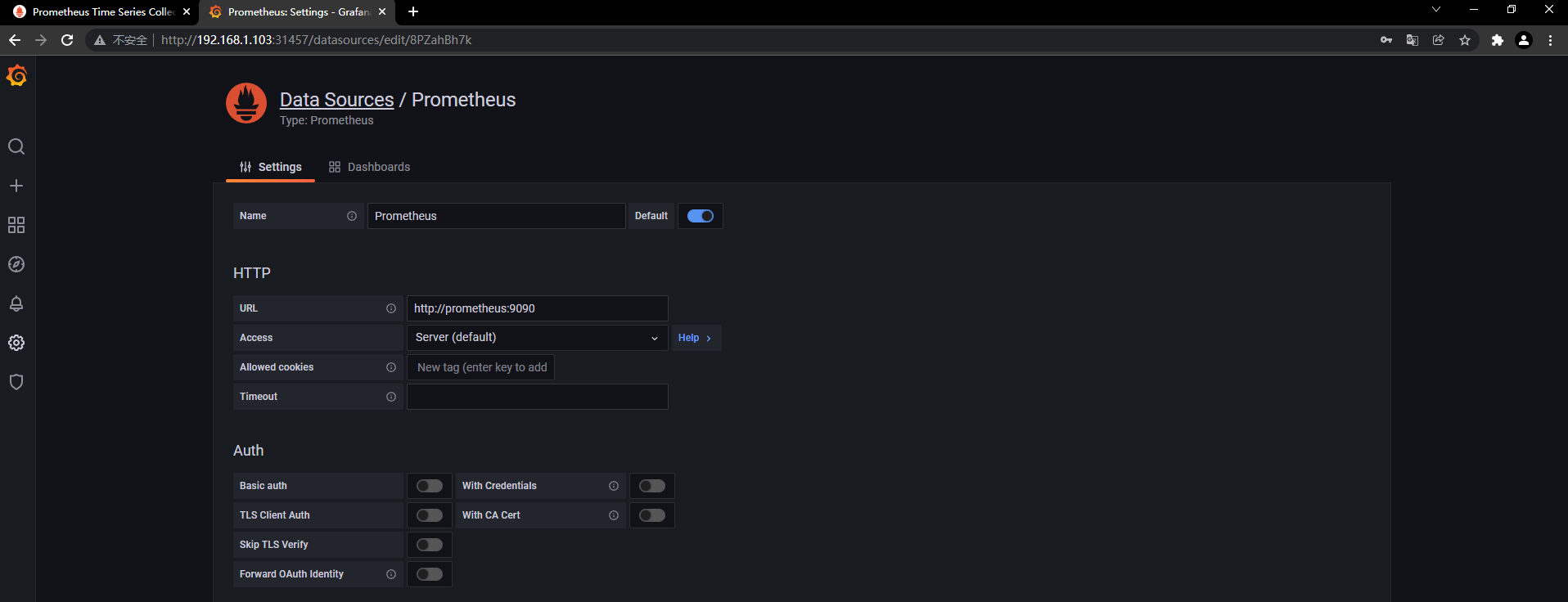Click the info icon beside Timeout
The image size is (1568, 602).
click(391, 397)
